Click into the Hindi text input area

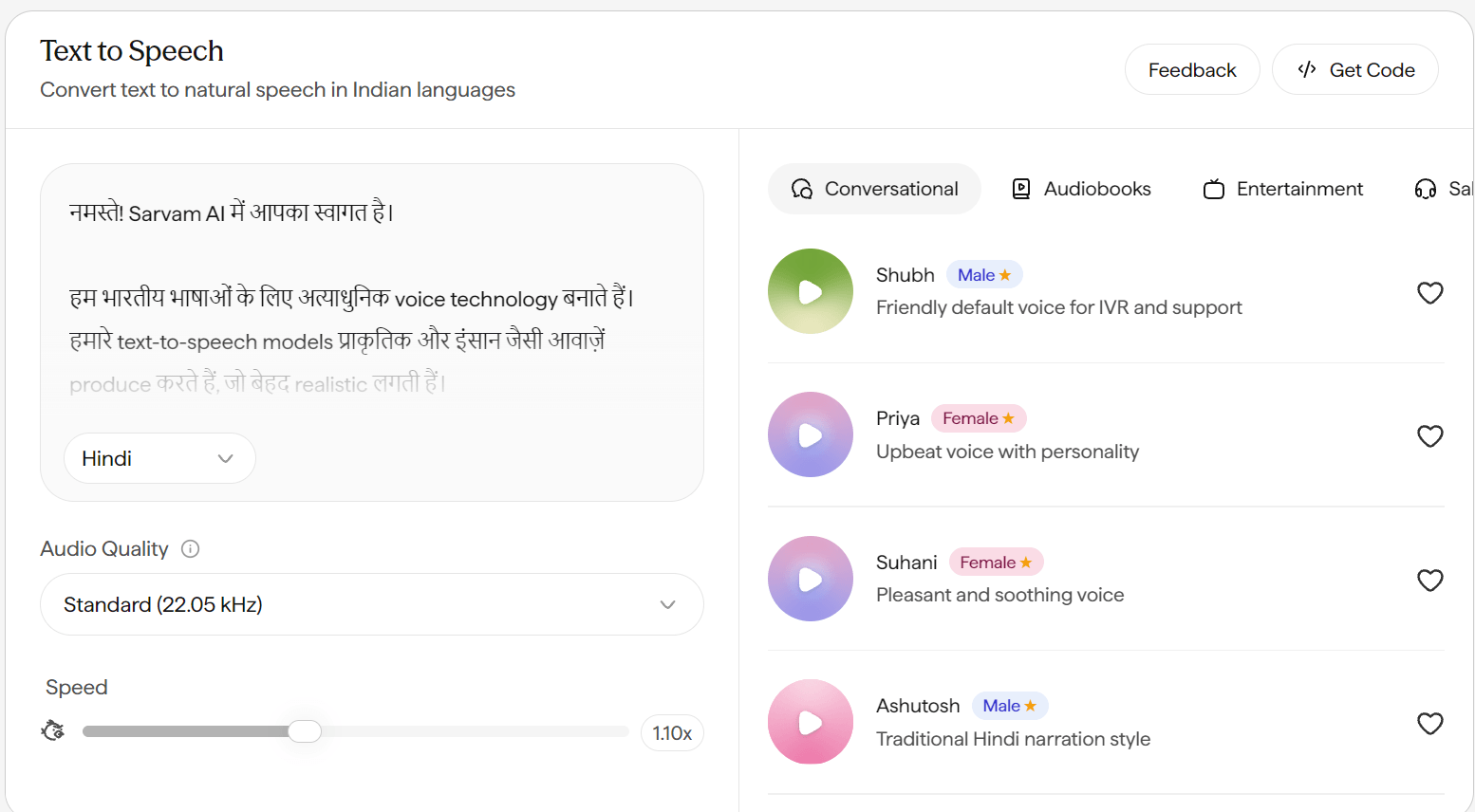click(x=372, y=297)
